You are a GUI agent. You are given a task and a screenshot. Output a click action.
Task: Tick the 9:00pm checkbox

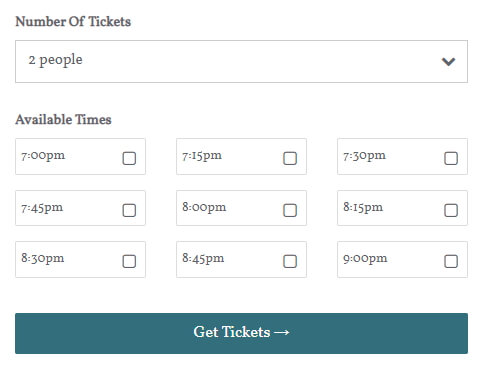coord(451,261)
